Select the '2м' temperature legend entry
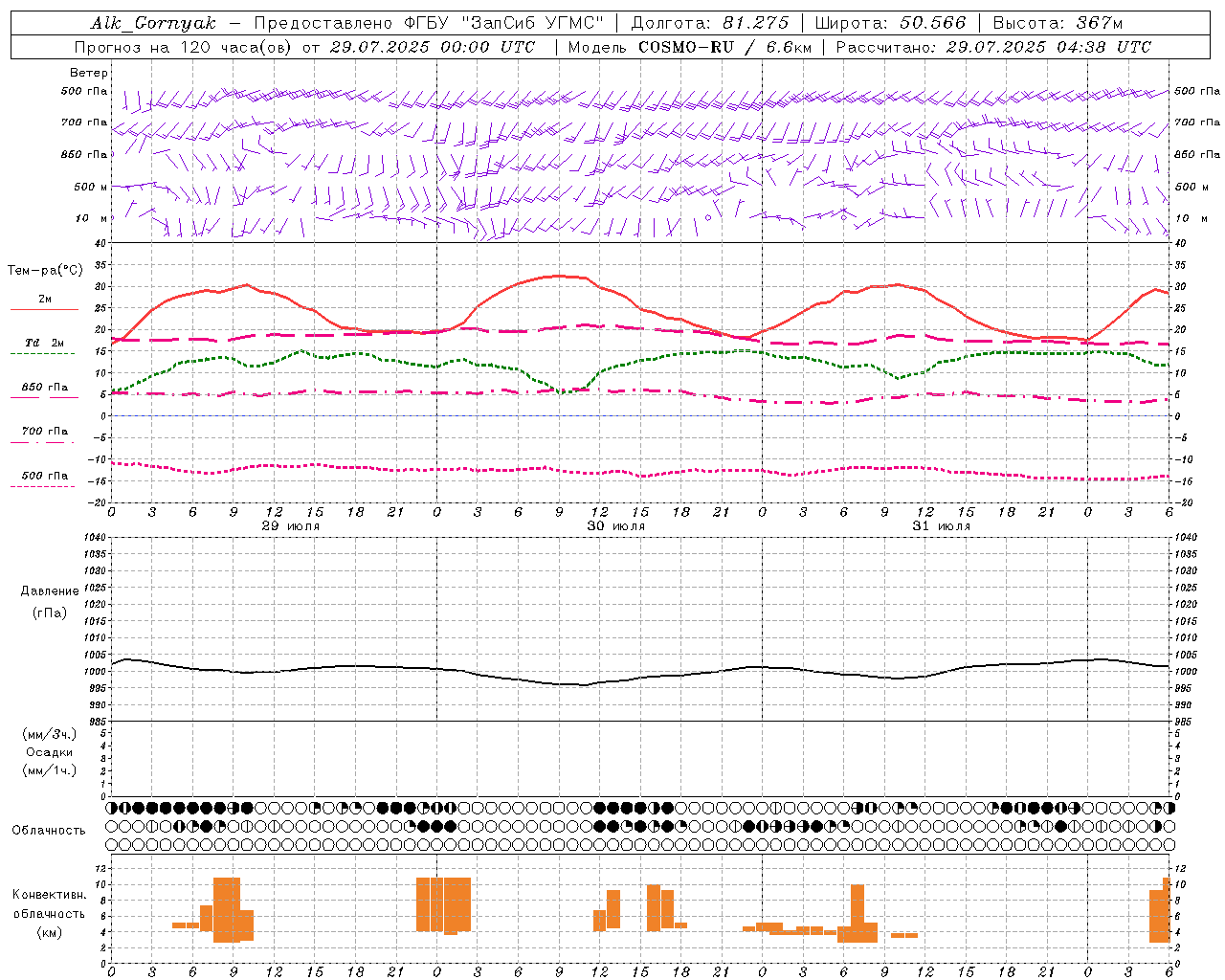1225x980 pixels. 45,300
